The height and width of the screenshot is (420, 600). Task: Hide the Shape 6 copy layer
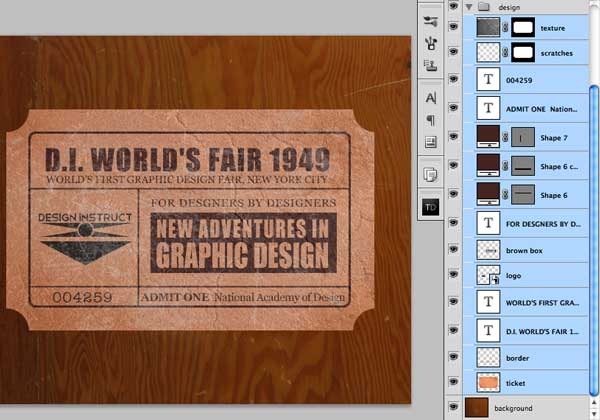pyautogui.click(x=453, y=165)
